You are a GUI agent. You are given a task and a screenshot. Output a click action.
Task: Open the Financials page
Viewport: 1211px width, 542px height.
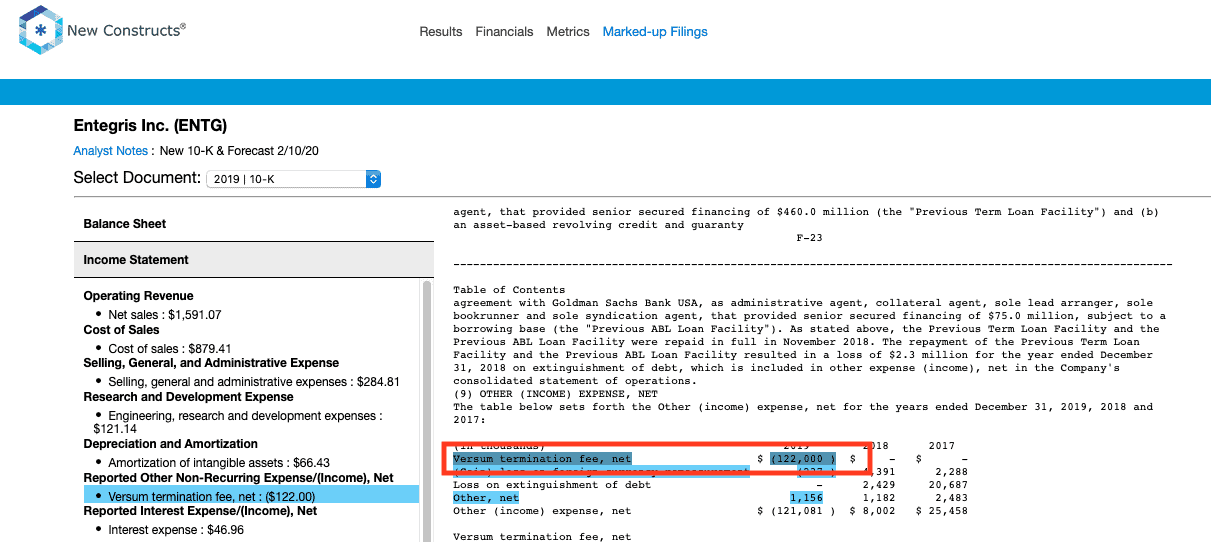(x=504, y=32)
